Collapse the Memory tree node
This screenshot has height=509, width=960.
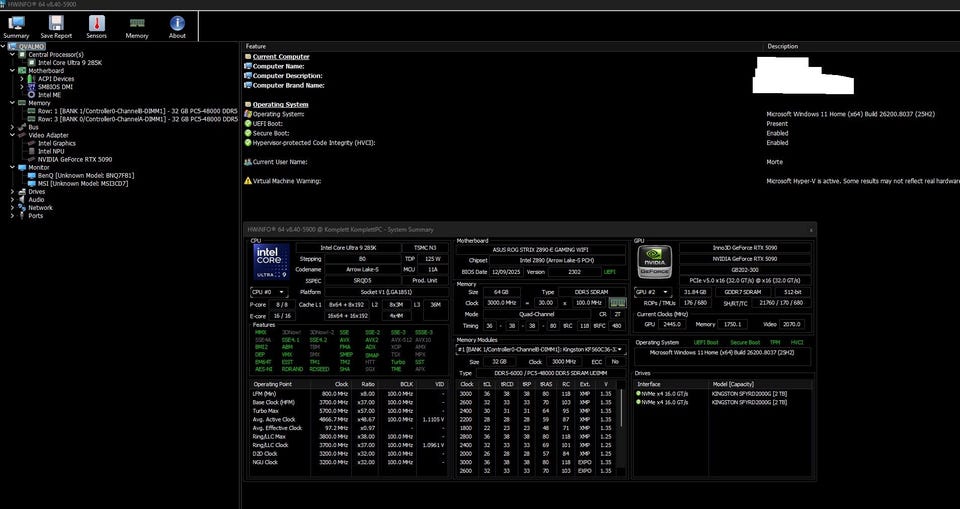click(13, 103)
